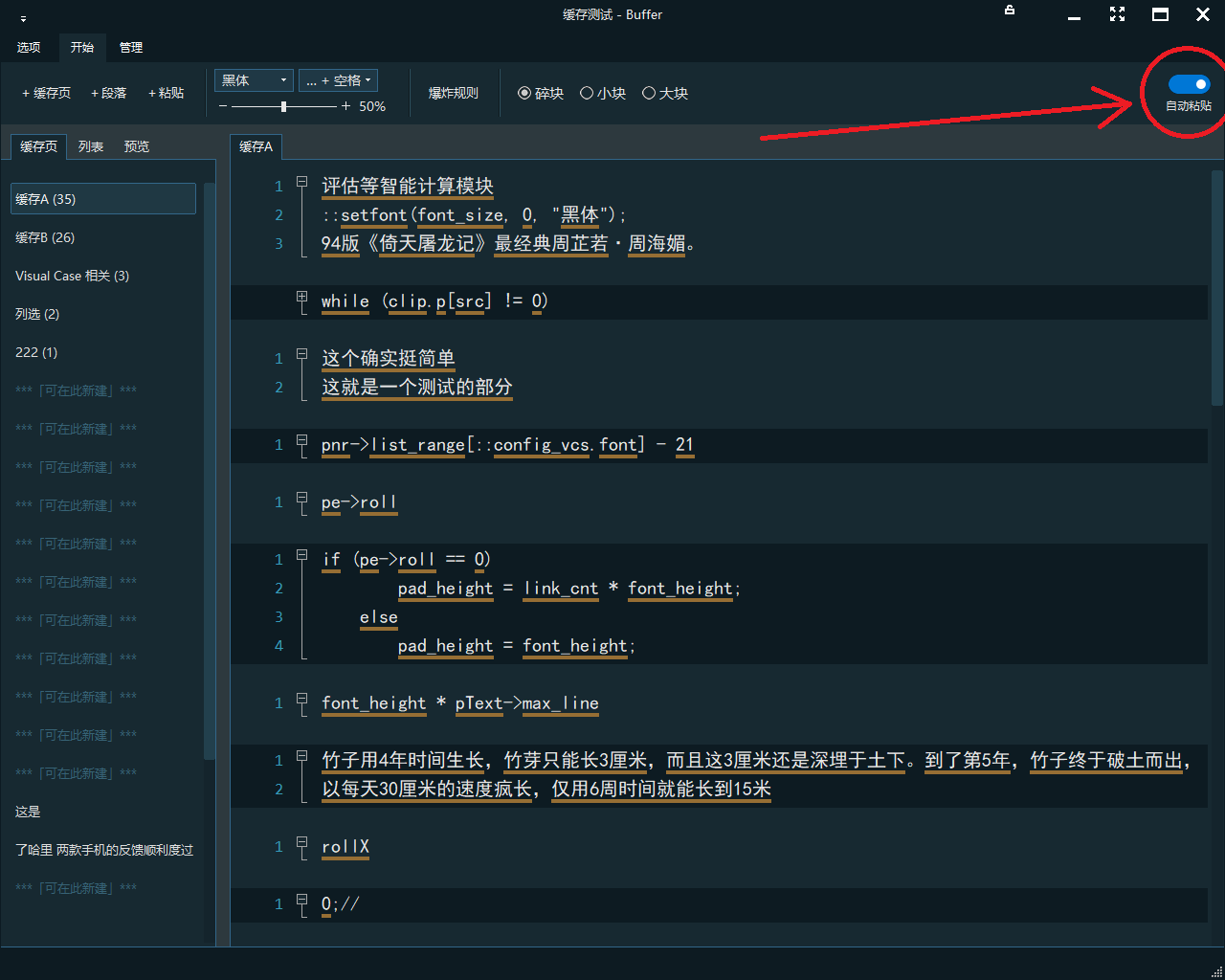Switch to the 列表 panel tab
The width and height of the screenshot is (1225, 980).
pos(91,146)
